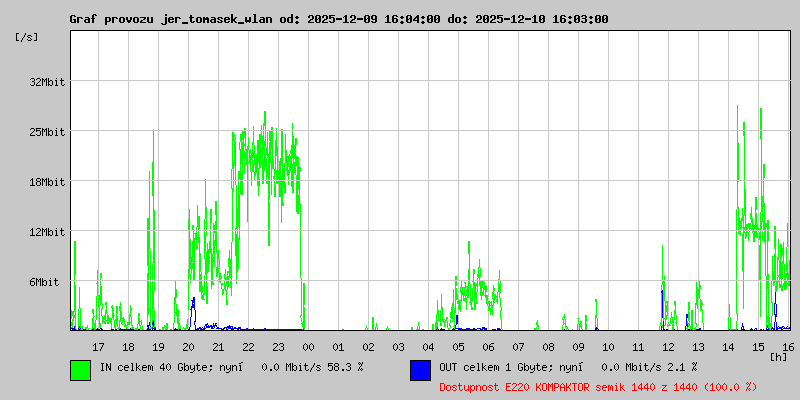The height and width of the screenshot is (400, 800).
Task: Select the 18Mbit y-axis label
Action: tap(47, 182)
